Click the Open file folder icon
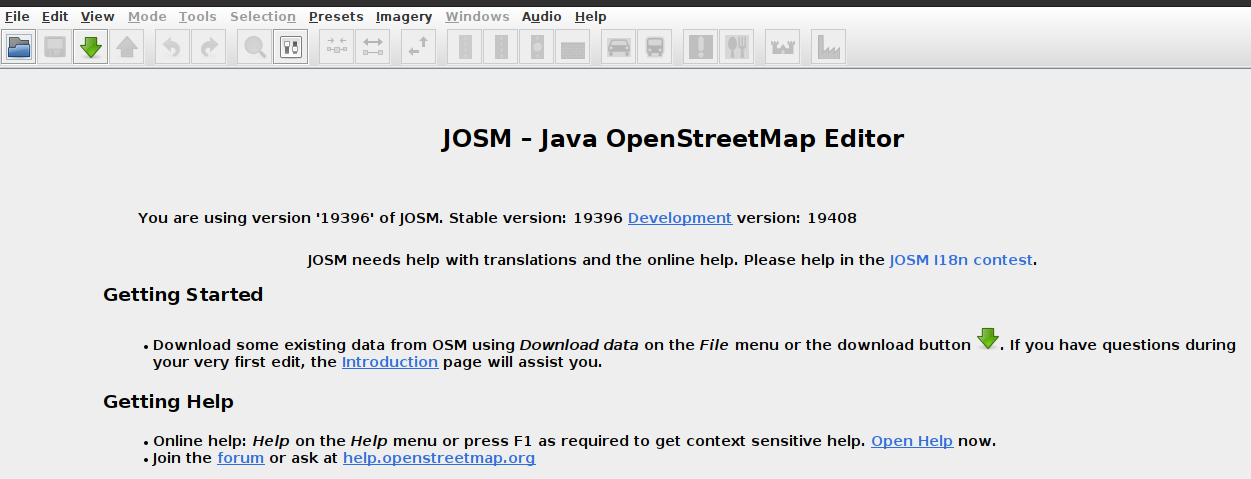Viewport: 1251px width, 479px height. [19, 47]
